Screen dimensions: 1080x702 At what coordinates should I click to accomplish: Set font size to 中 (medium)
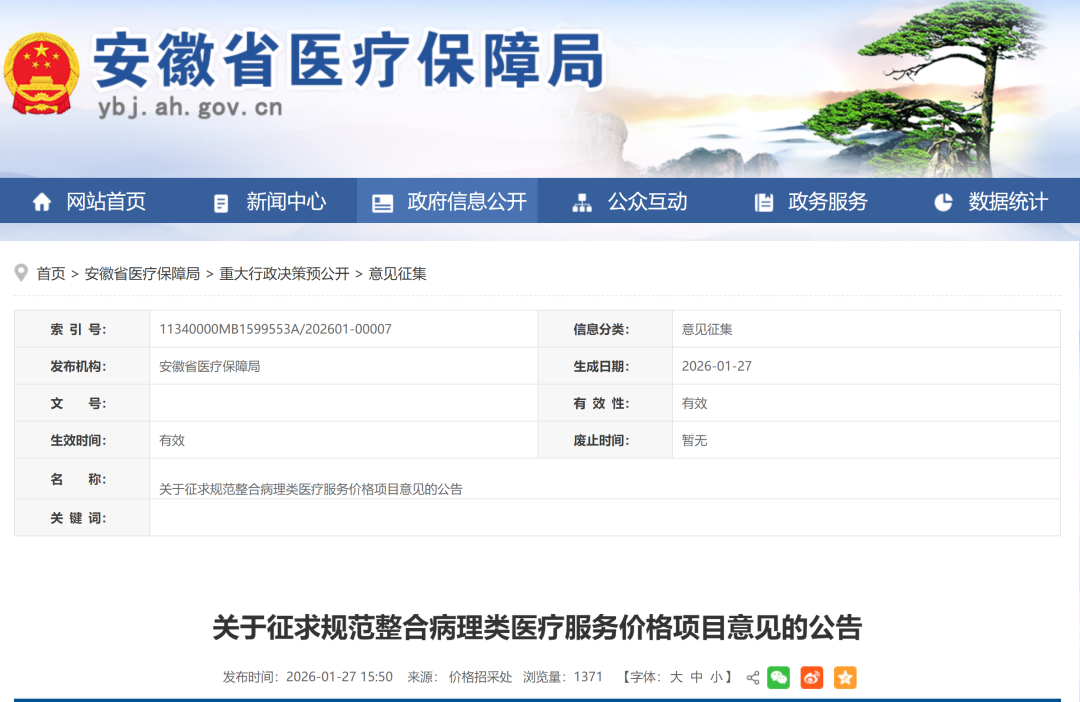[x=697, y=677]
